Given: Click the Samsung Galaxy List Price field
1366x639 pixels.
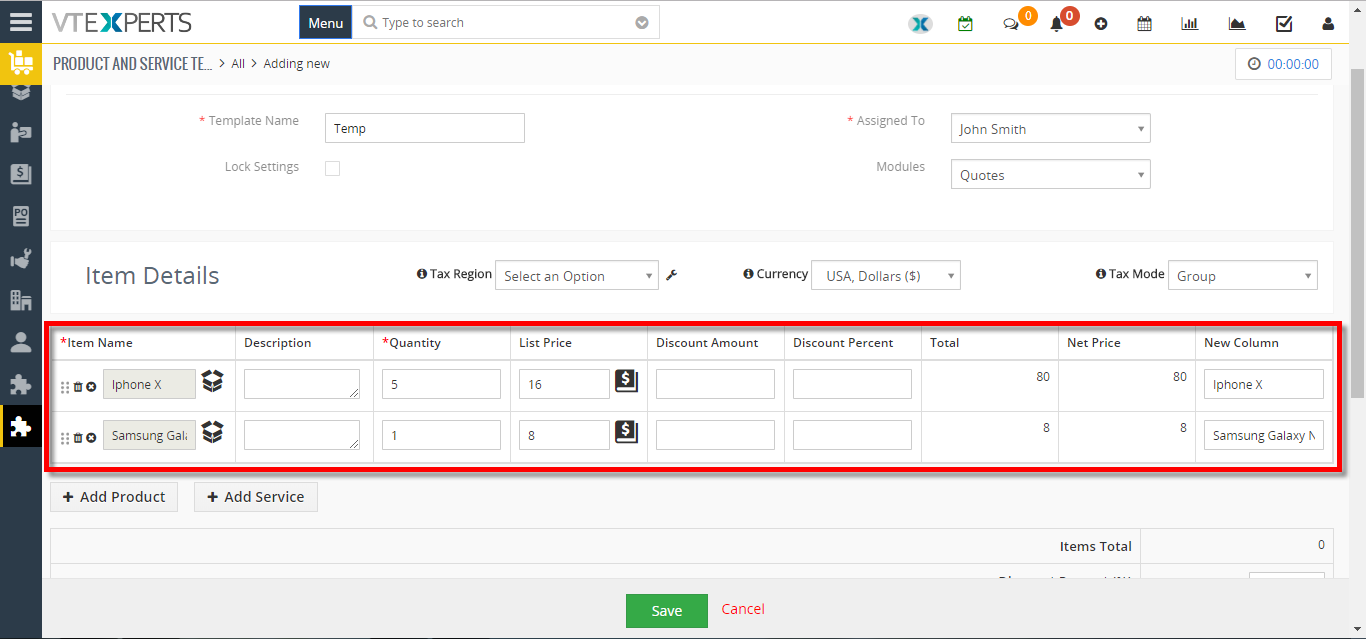Looking at the screenshot, I should 564,435.
